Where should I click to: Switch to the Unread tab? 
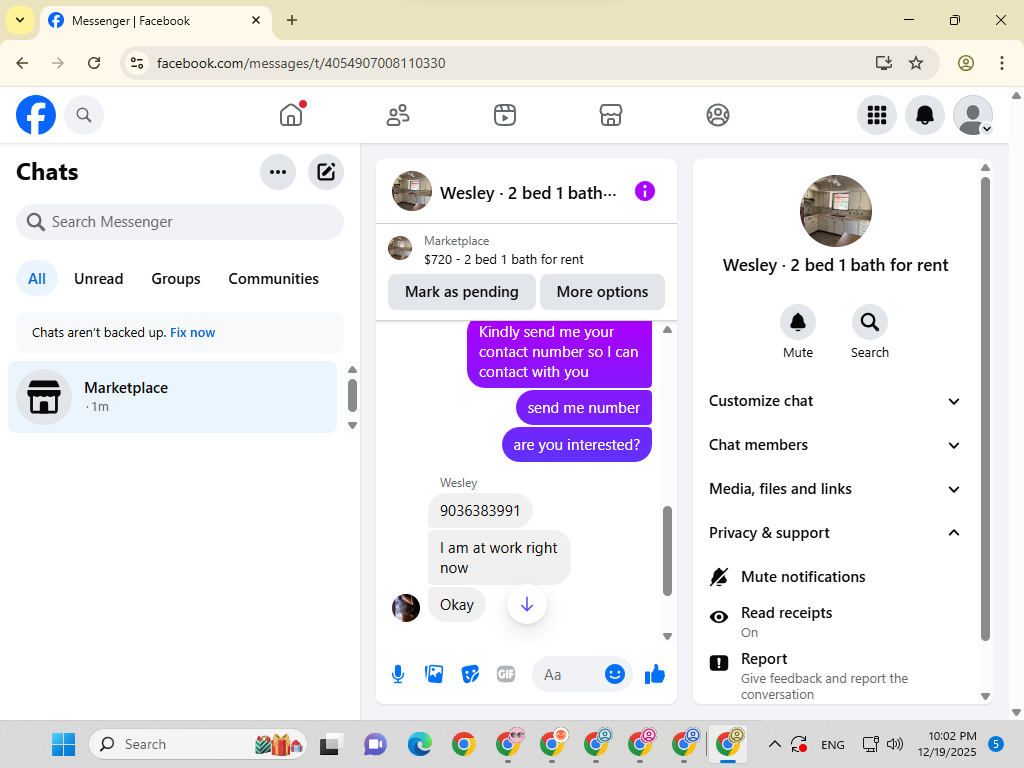pyautogui.click(x=99, y=279)
